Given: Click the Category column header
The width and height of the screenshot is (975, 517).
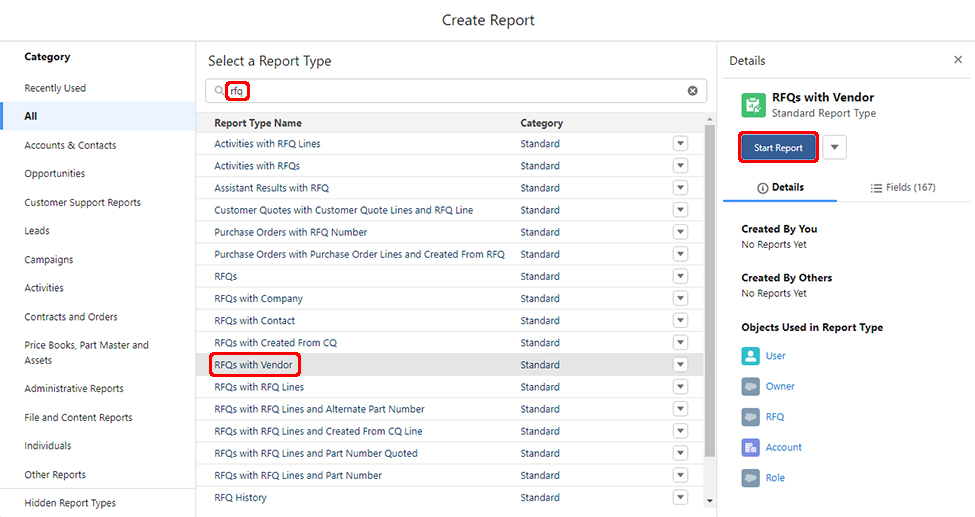Looking at the screenshot, I should (x=542, y=123).
